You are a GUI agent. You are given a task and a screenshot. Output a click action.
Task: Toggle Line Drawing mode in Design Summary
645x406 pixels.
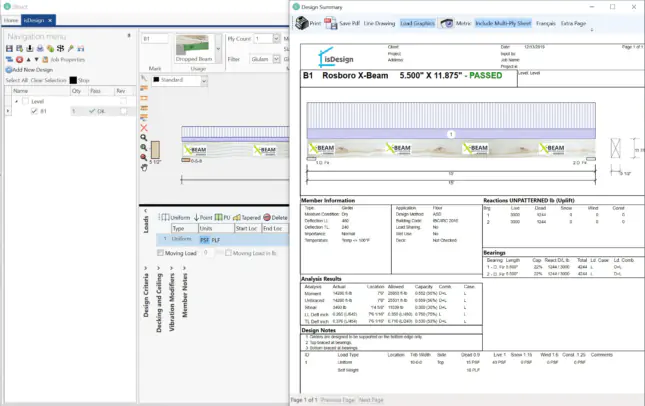click(x=379, y=23)
